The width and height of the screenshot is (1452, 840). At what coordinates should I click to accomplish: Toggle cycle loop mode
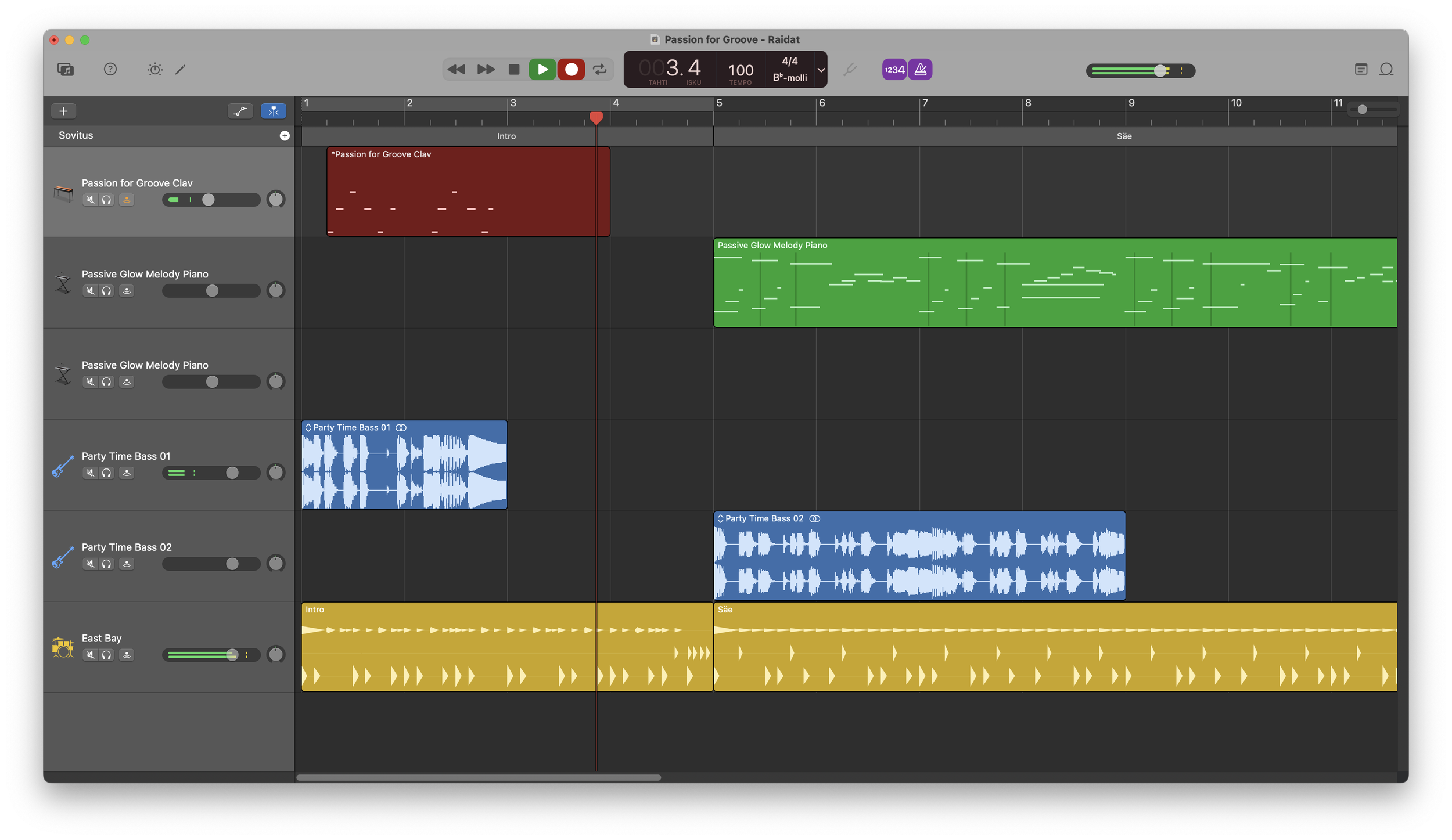click(600, 70)
